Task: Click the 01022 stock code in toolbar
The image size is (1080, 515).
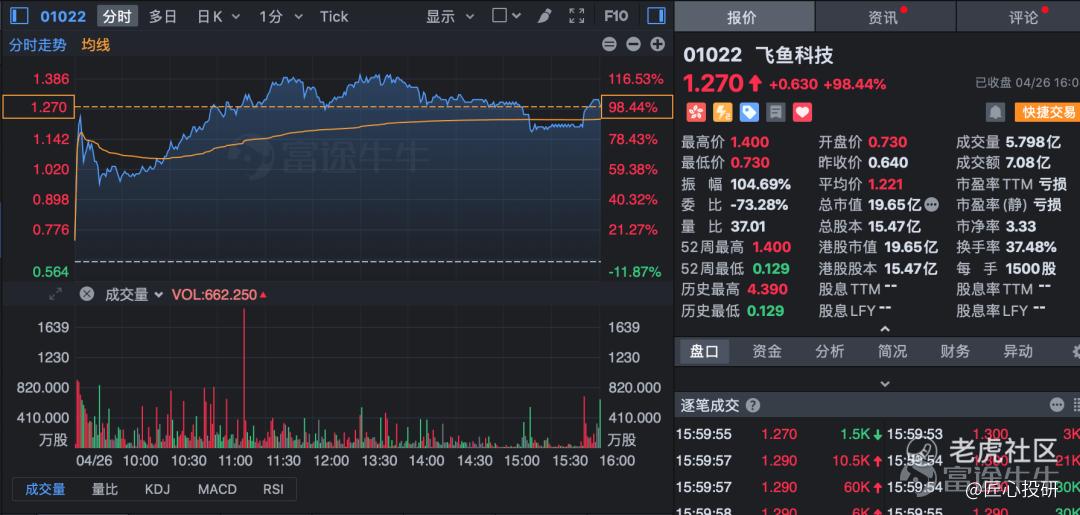Action: [x=63, y=16]
